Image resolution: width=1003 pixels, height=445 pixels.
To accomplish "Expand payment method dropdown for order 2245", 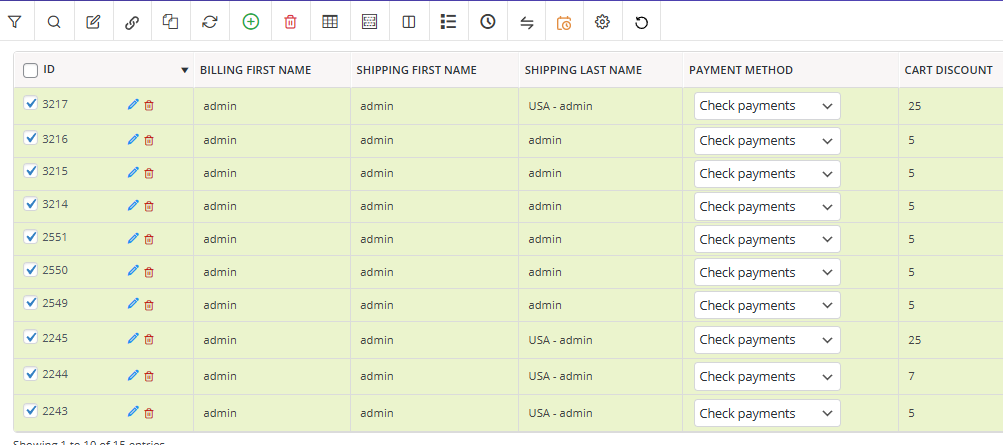I will pyautogui.click(x=767, y=339).
